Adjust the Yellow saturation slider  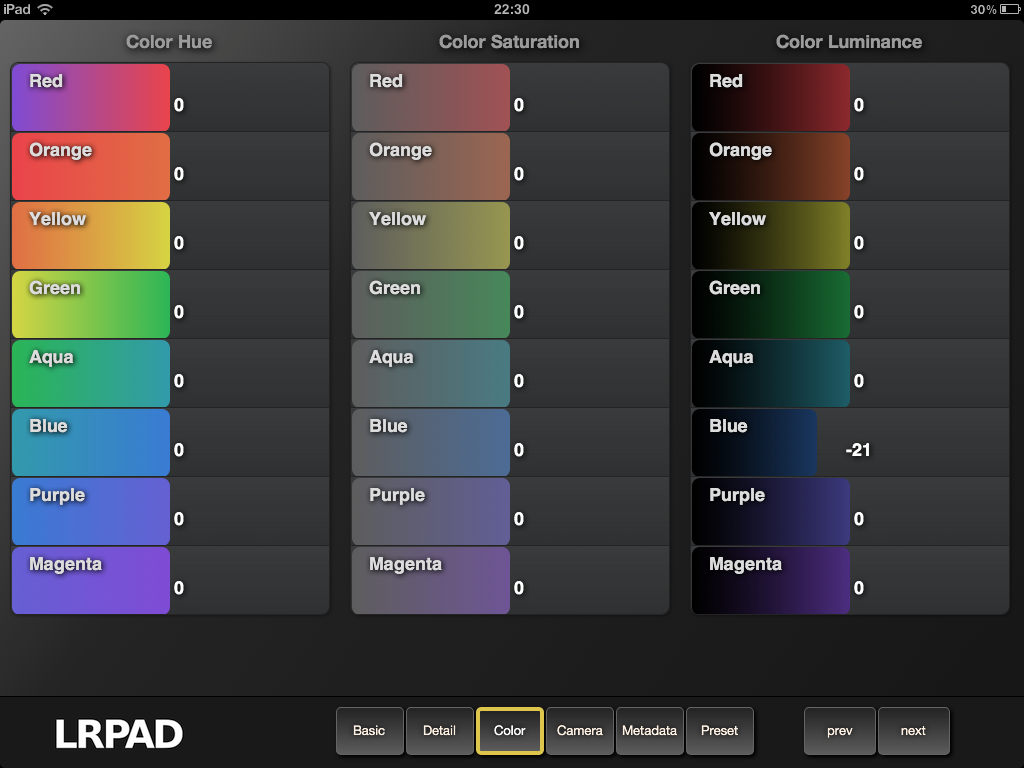point(510,235)
